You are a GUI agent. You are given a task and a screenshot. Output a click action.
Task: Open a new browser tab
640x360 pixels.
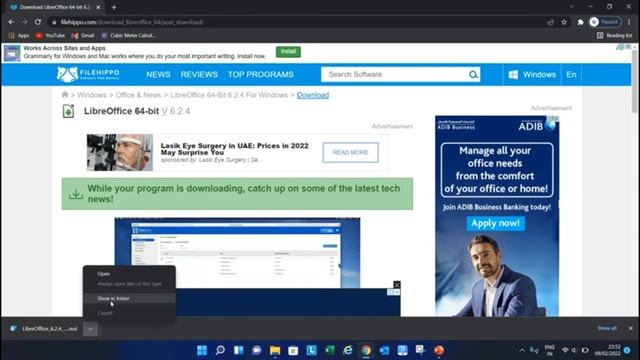point(114,7)
